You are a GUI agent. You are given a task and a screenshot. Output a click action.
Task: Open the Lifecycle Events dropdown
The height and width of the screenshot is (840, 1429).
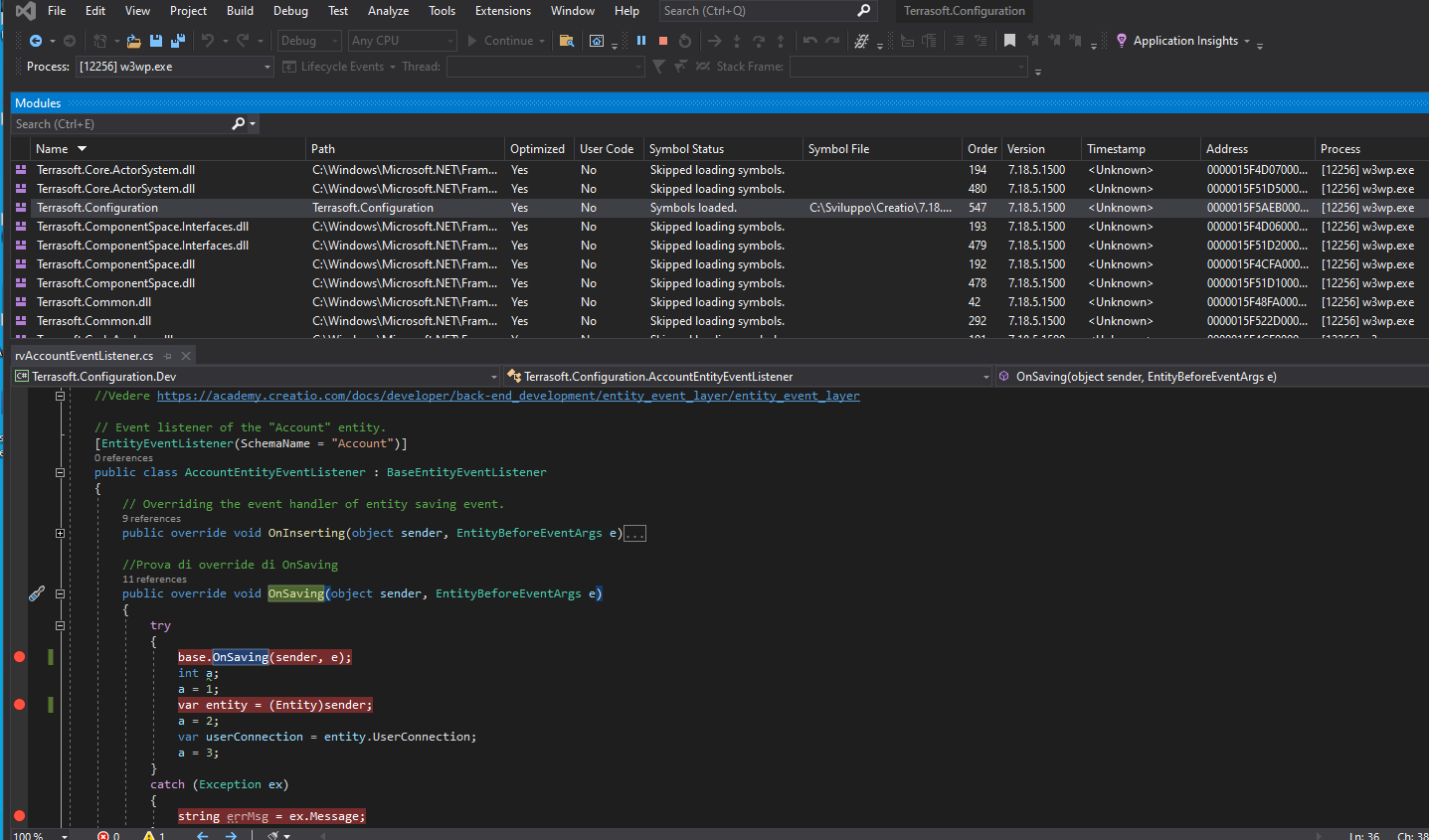(x=339, y=67)
